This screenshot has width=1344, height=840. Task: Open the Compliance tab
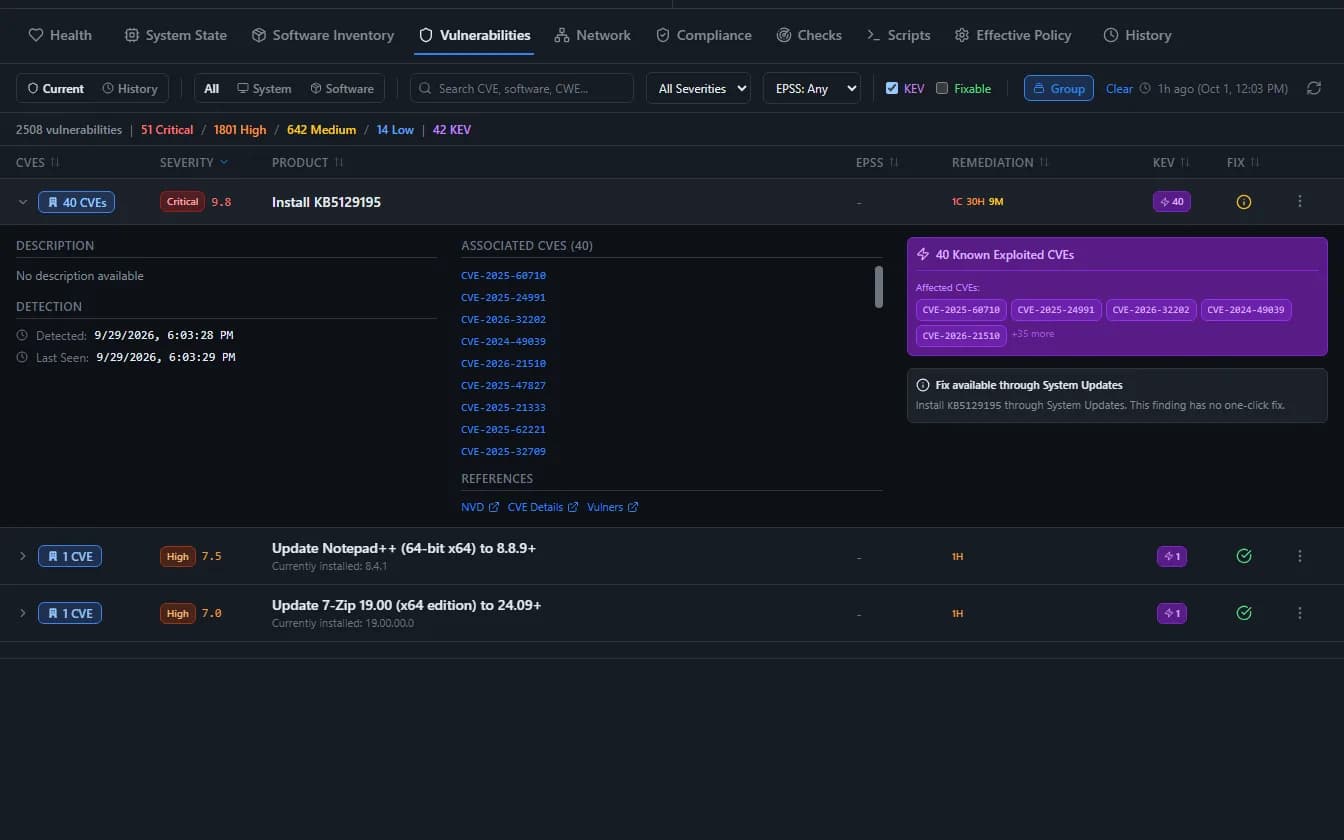pyautogui.click(x=704, y=35)
